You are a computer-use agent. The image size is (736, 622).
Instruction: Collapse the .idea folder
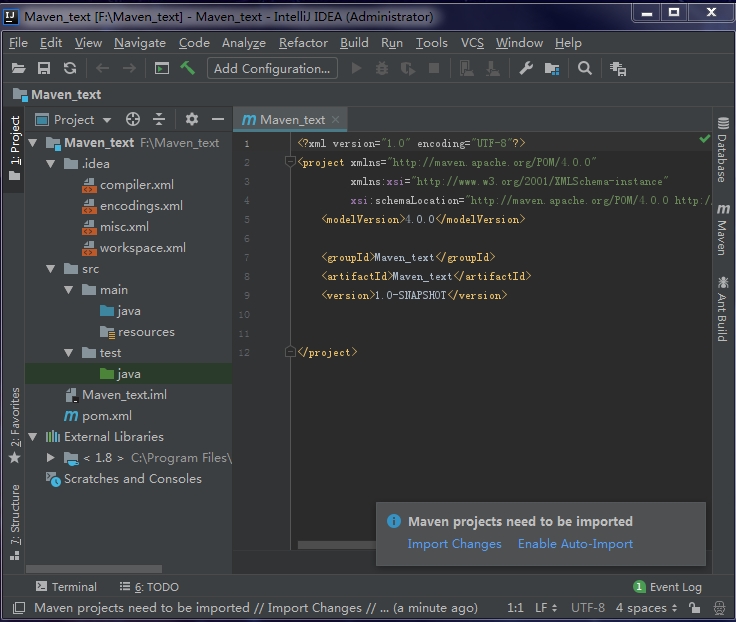click(x=51, y=164)
